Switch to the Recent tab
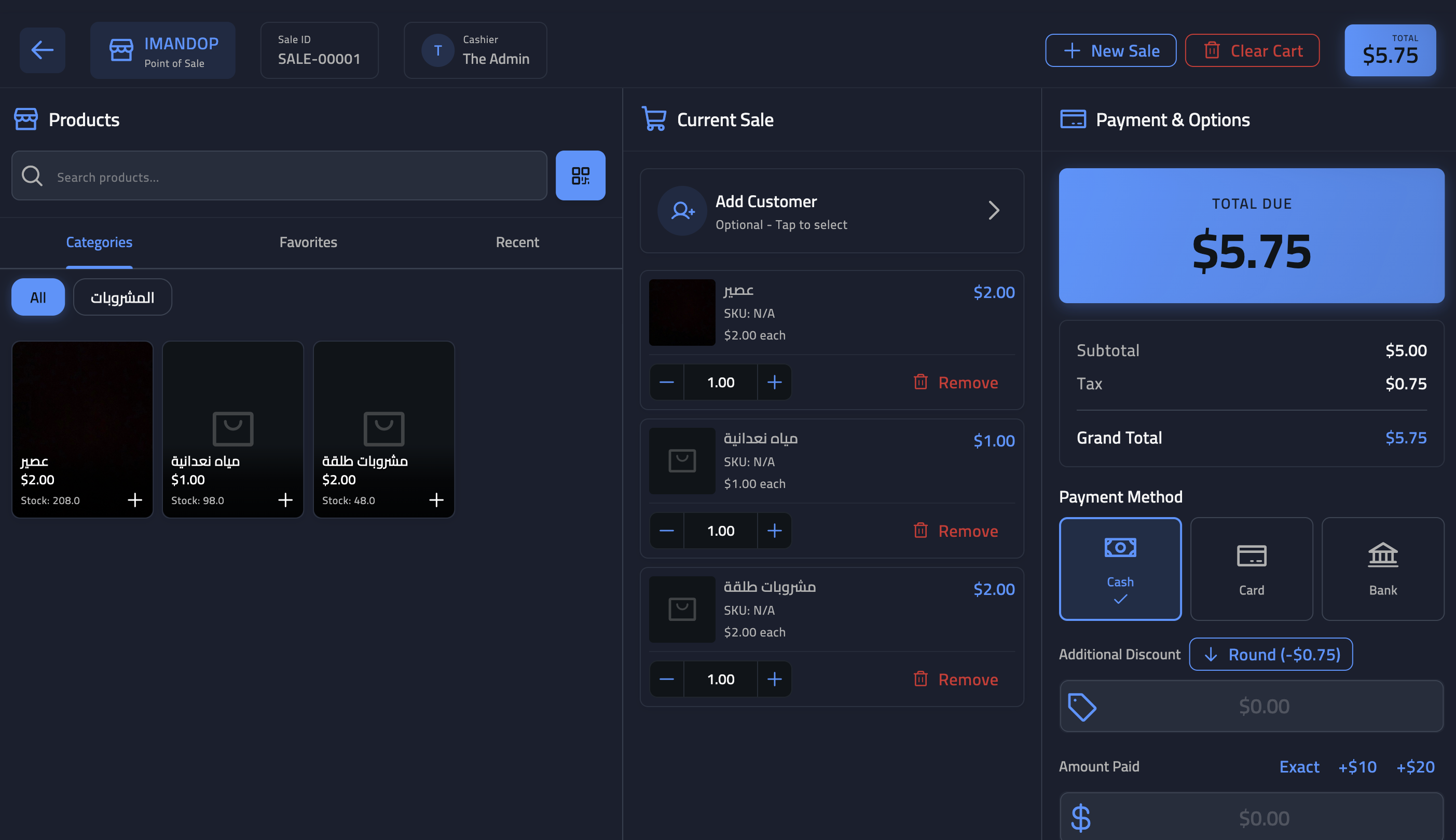 click(x=517, y=242)
